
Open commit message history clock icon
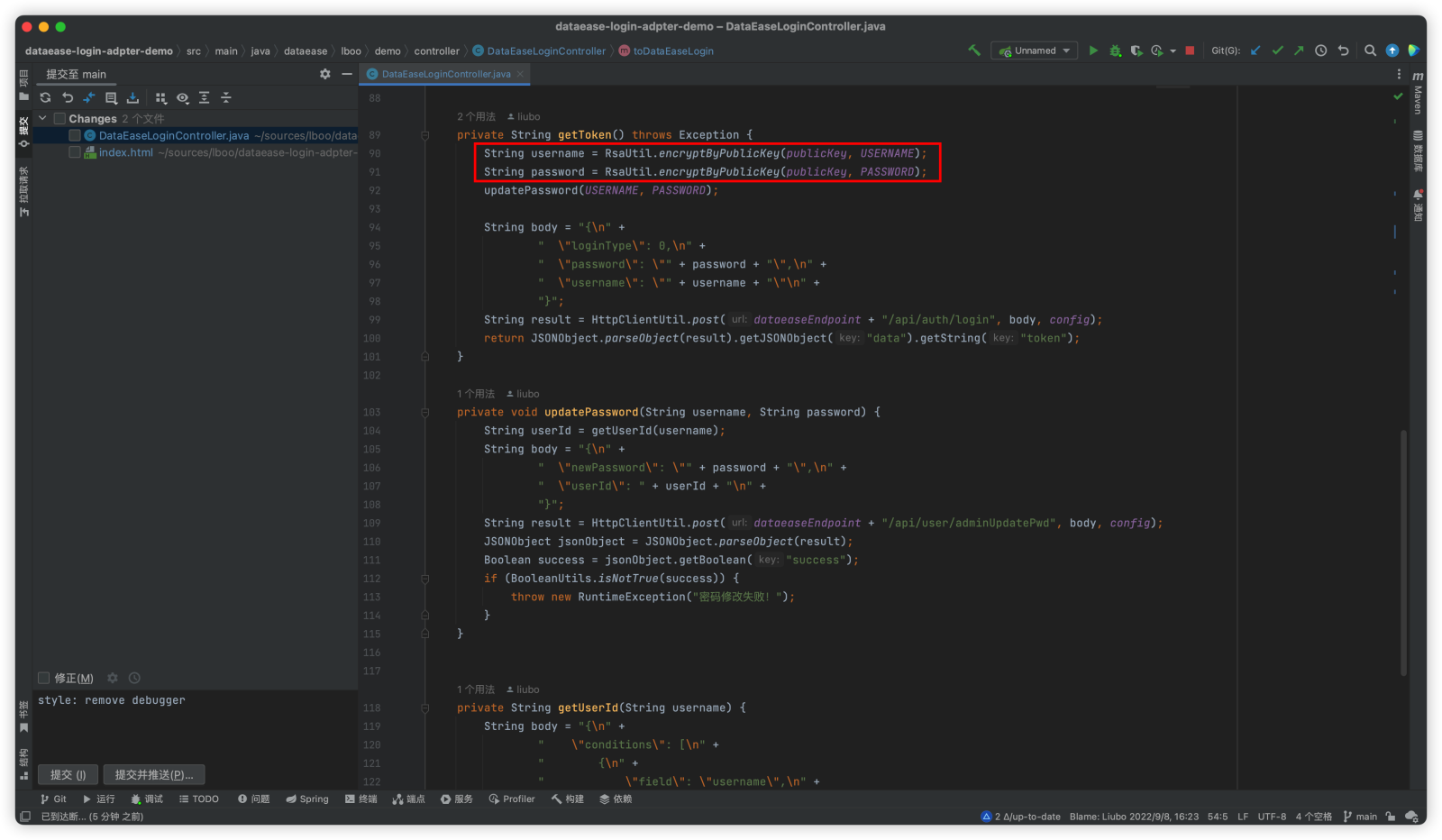click(134, 678)
